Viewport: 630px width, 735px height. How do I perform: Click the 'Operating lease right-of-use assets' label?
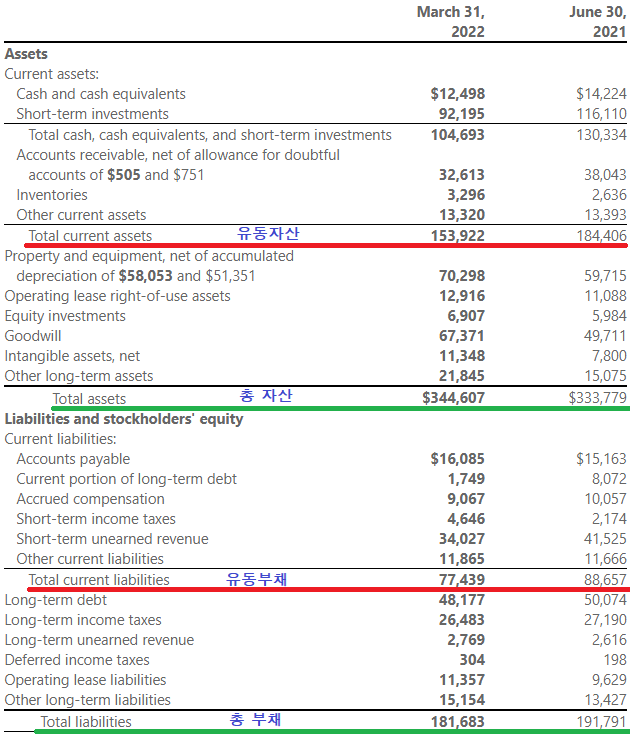click(117, 296)
